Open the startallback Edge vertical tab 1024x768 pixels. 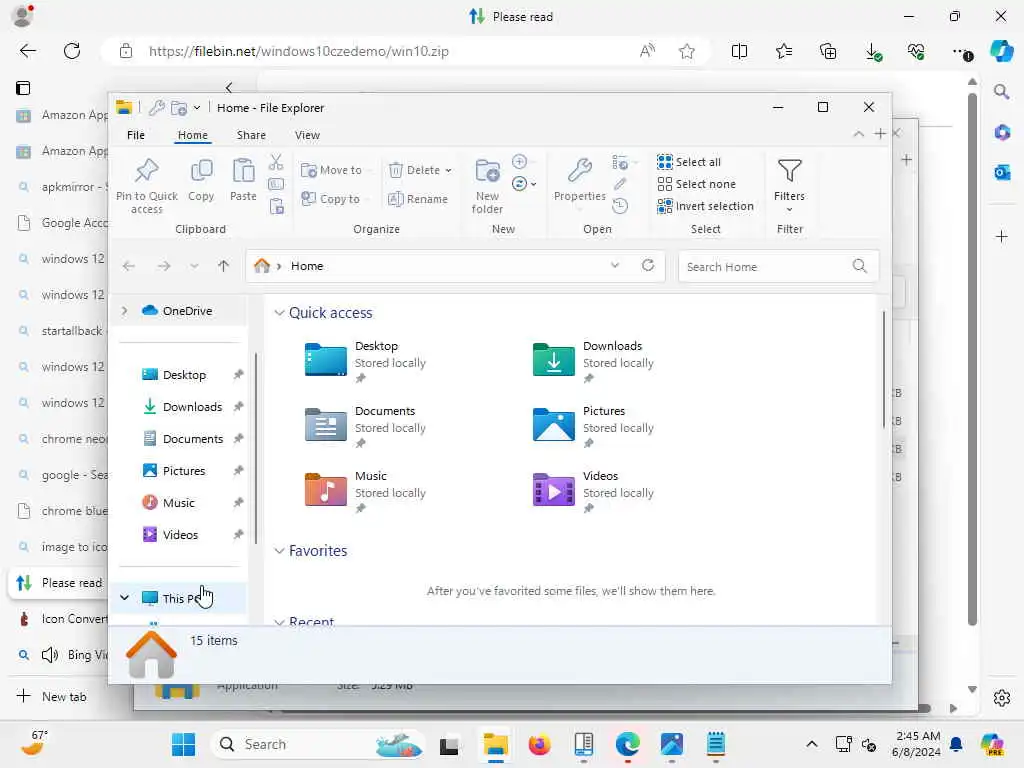click(x=60, y=330)
